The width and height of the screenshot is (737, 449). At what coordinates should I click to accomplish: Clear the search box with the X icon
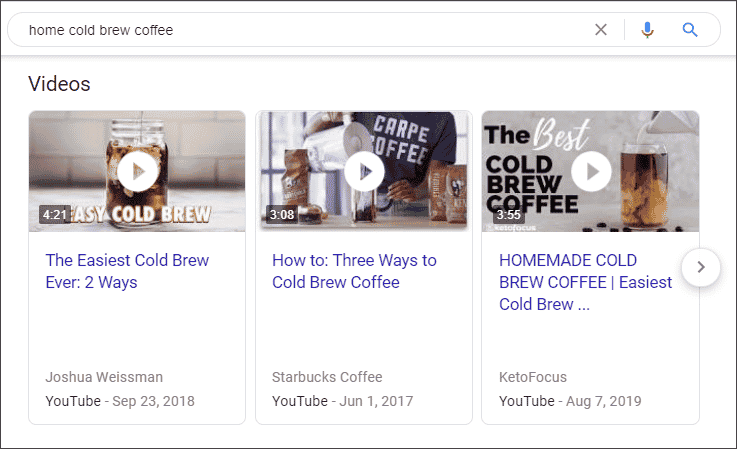(601, 30)
